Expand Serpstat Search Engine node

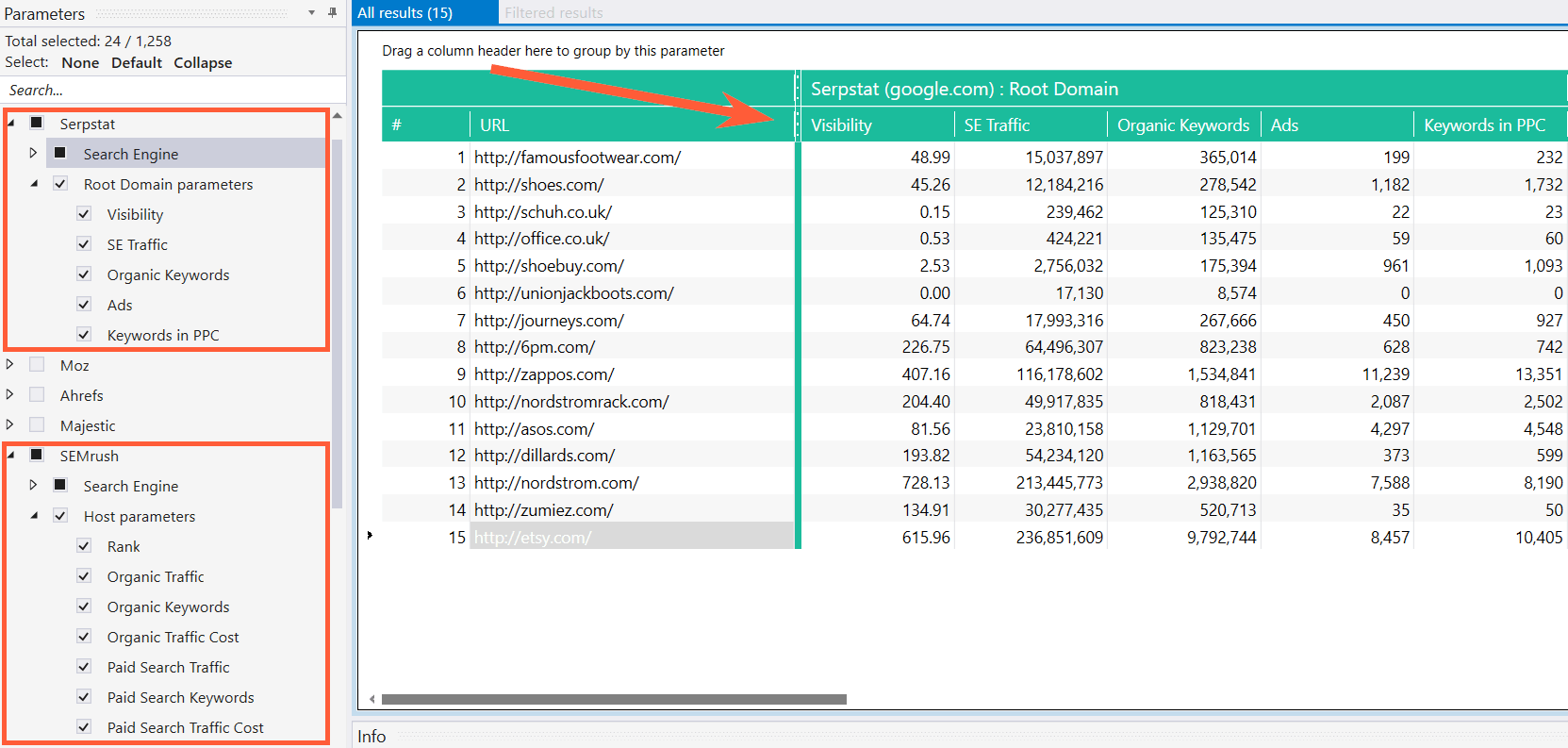click(33, 153)
